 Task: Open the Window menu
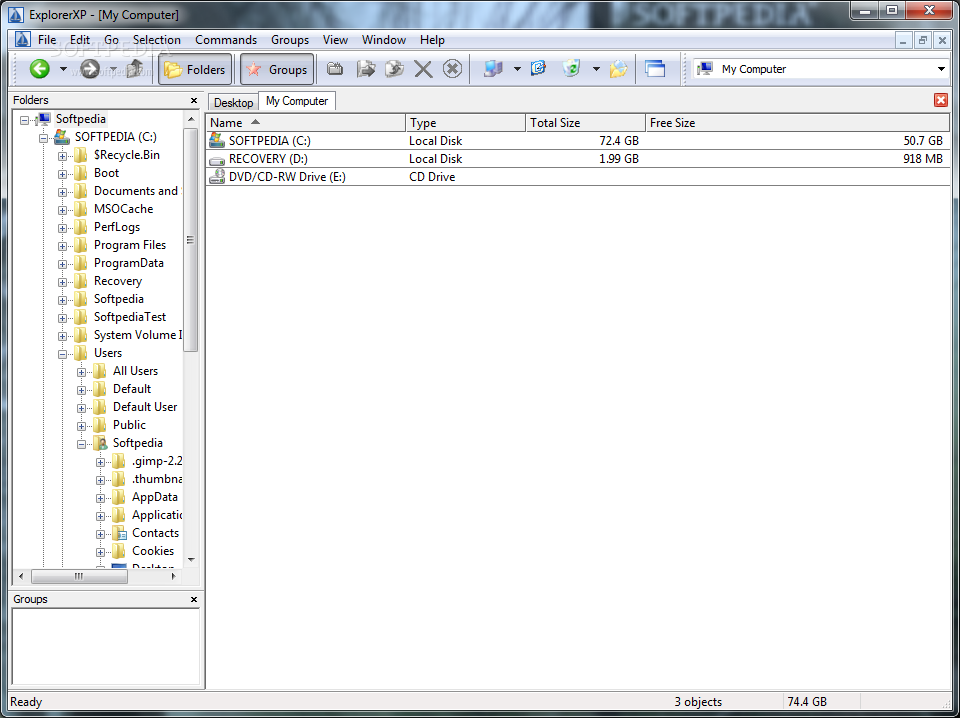point(384,40)
